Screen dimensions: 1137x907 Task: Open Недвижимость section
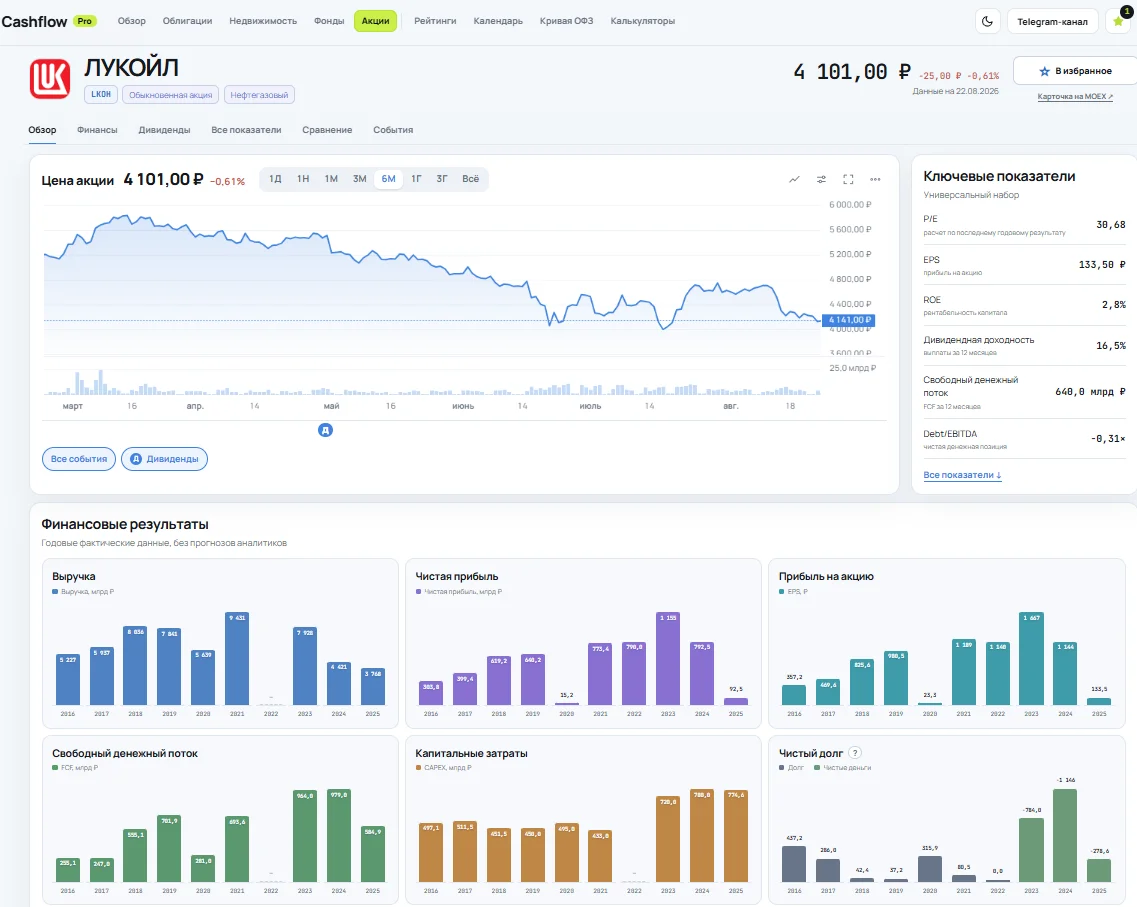pyautogui.click(x=263, y=21)
